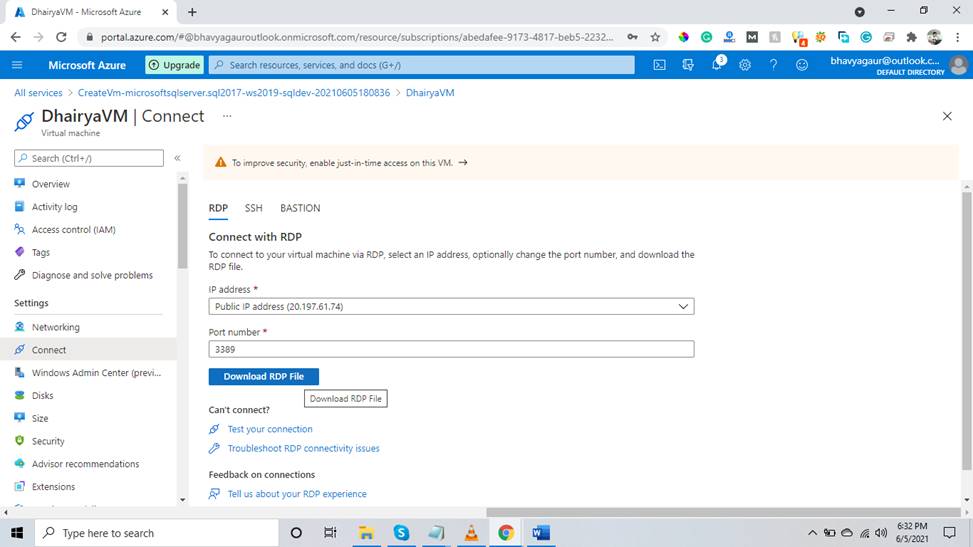This screenshot has width=973, height=547.
Task: Open Advisor recommendations
Action: (x=85, y=464)
